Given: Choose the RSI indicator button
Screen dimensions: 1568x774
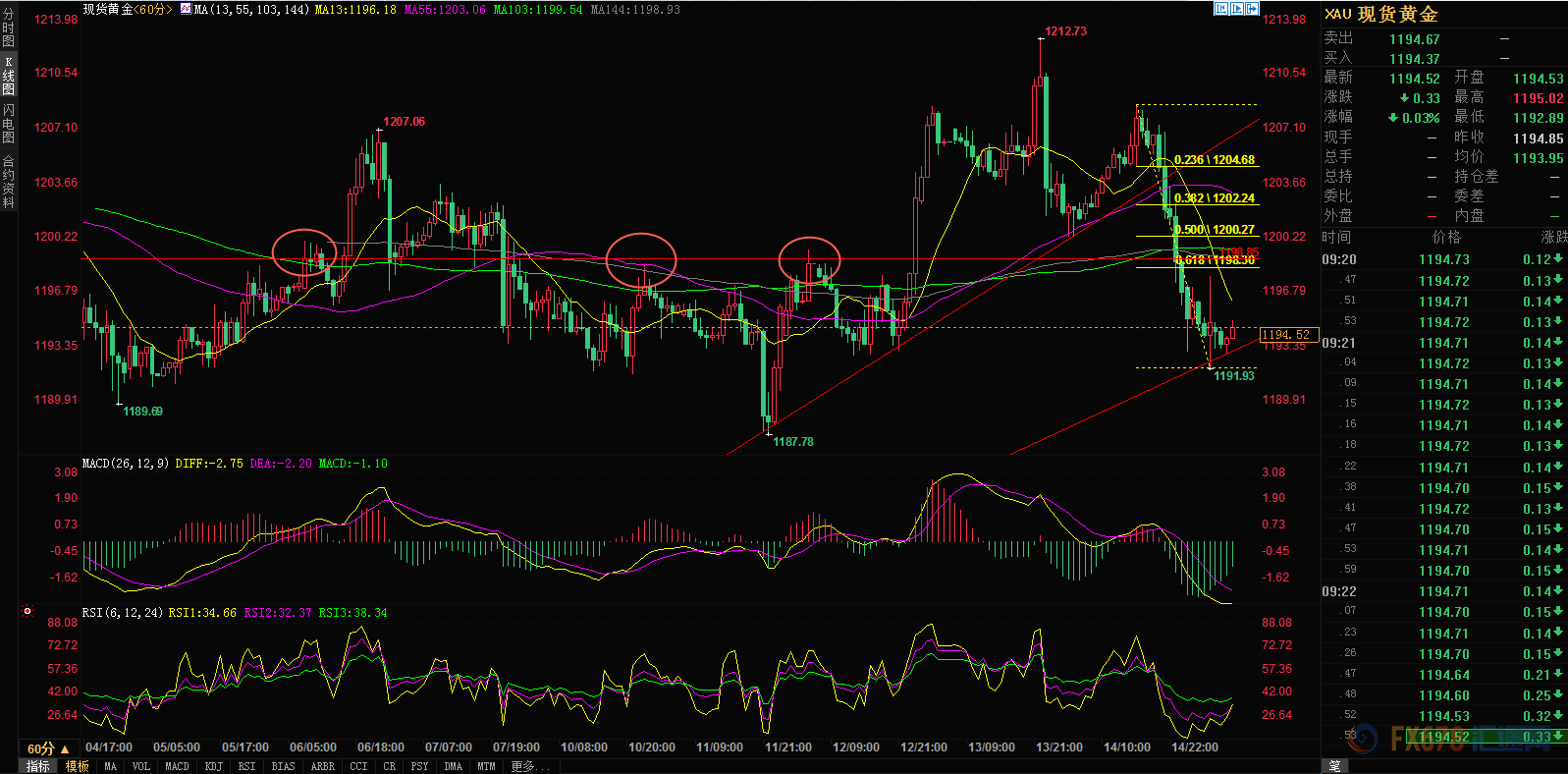Looking at the screenshot, I should [246, 766].
